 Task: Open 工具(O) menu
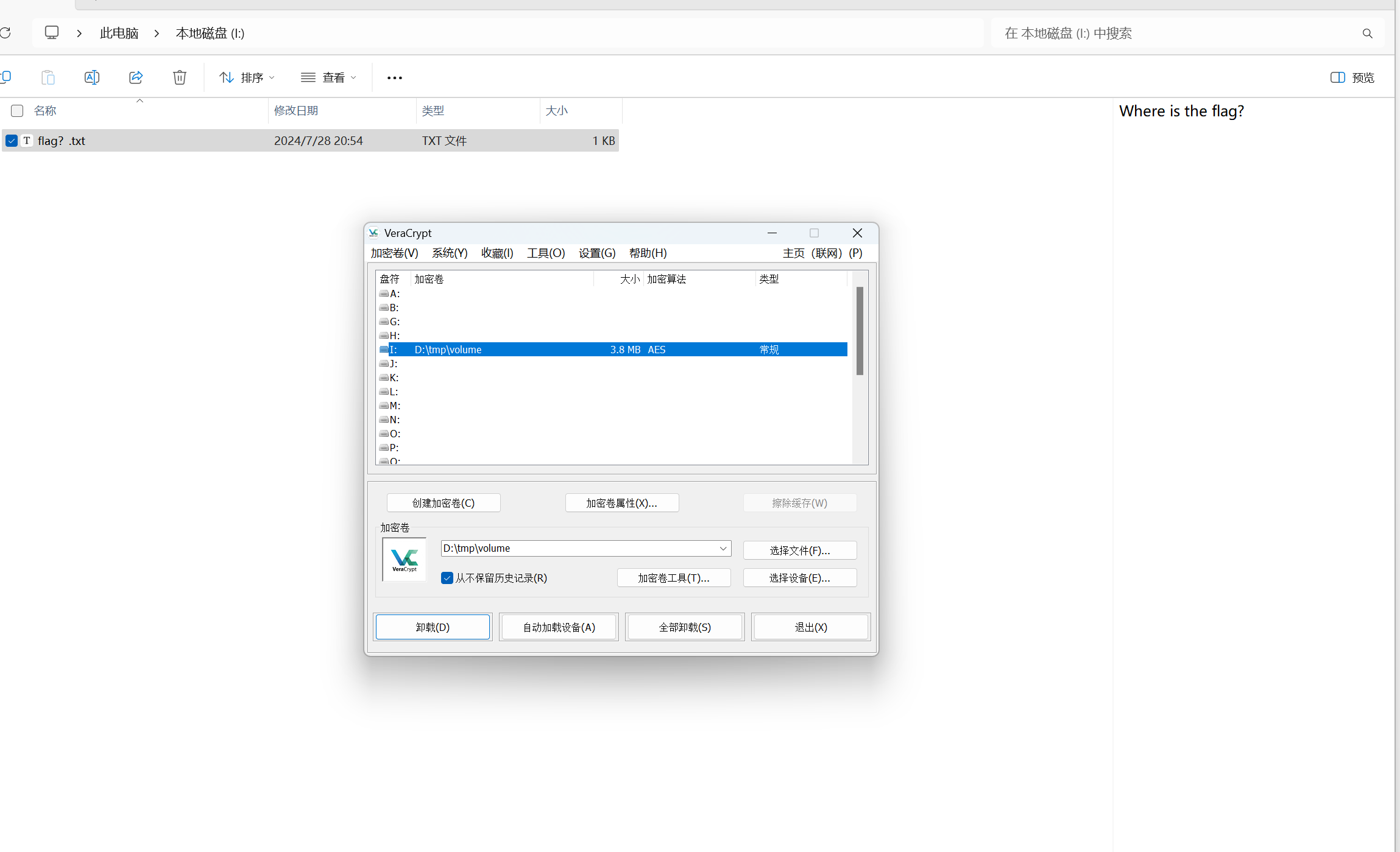tap(546, 253)
